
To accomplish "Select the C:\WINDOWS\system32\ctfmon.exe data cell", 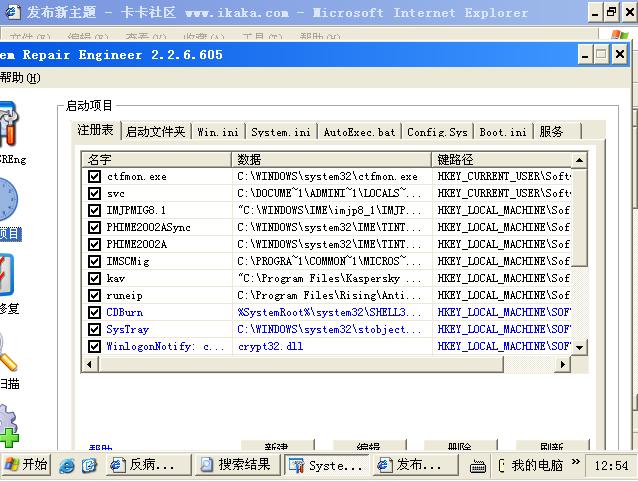I will 331,177.
